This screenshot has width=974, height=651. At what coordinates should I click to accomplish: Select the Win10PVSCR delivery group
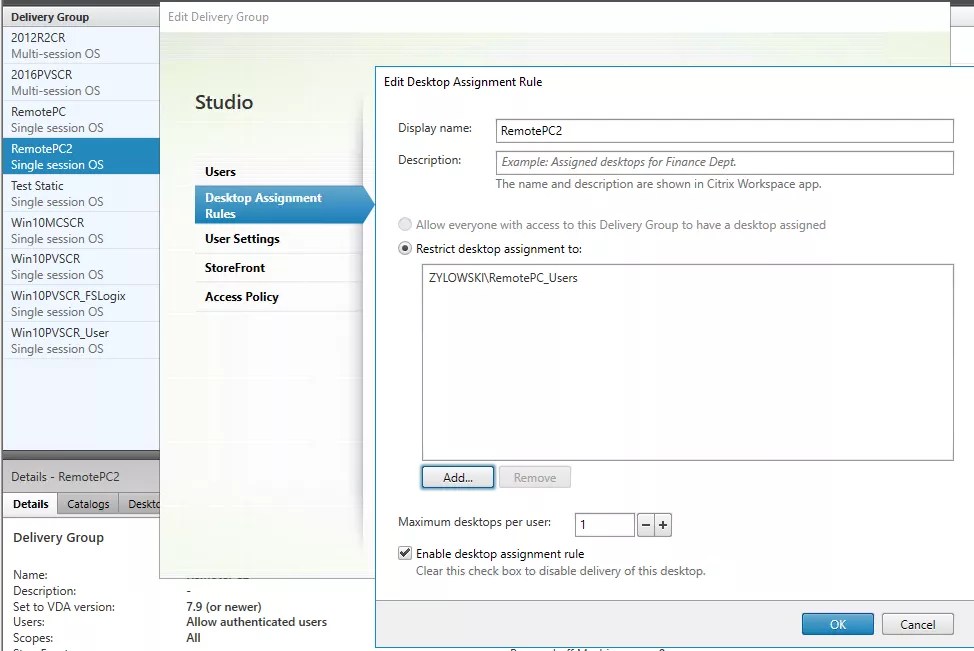(81, 266)
